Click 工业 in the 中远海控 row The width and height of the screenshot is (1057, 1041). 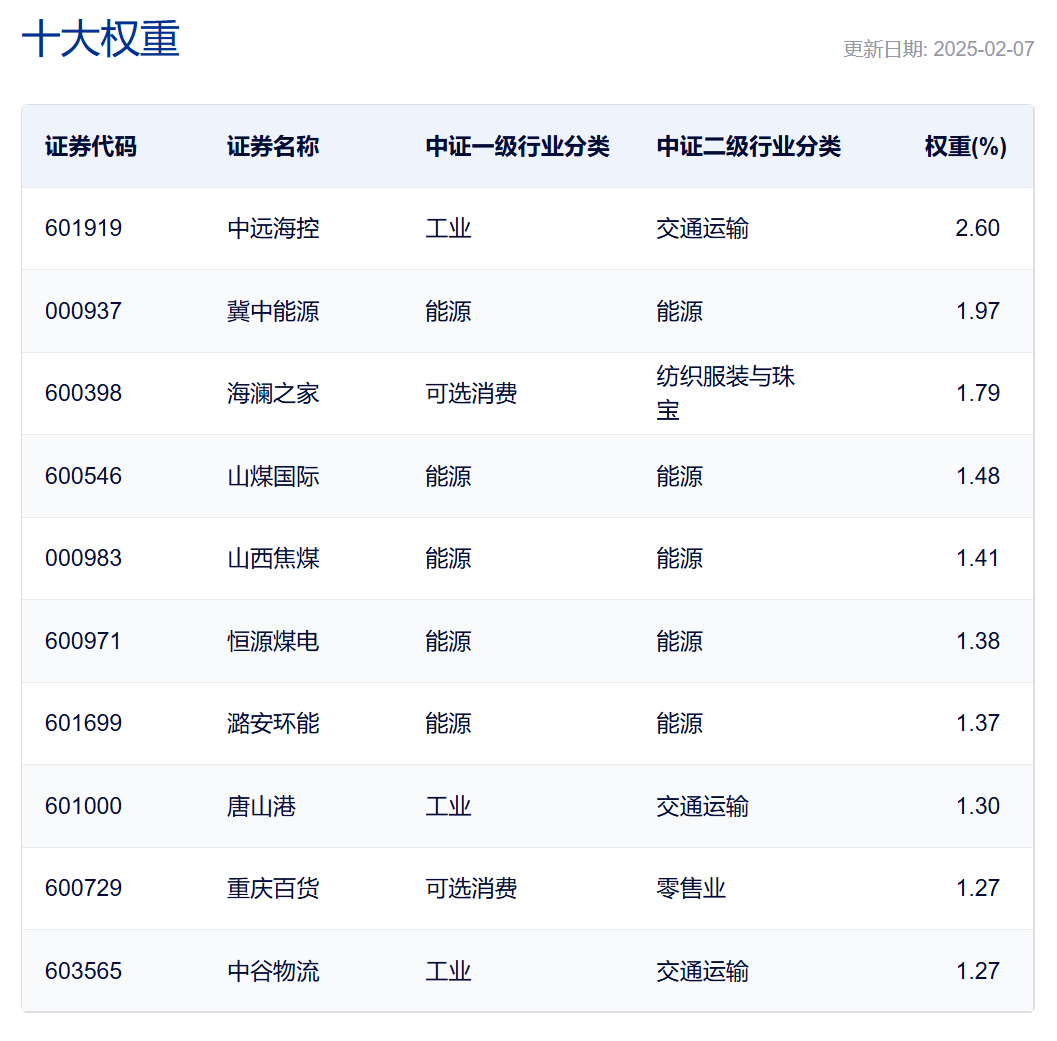[448, 229]
